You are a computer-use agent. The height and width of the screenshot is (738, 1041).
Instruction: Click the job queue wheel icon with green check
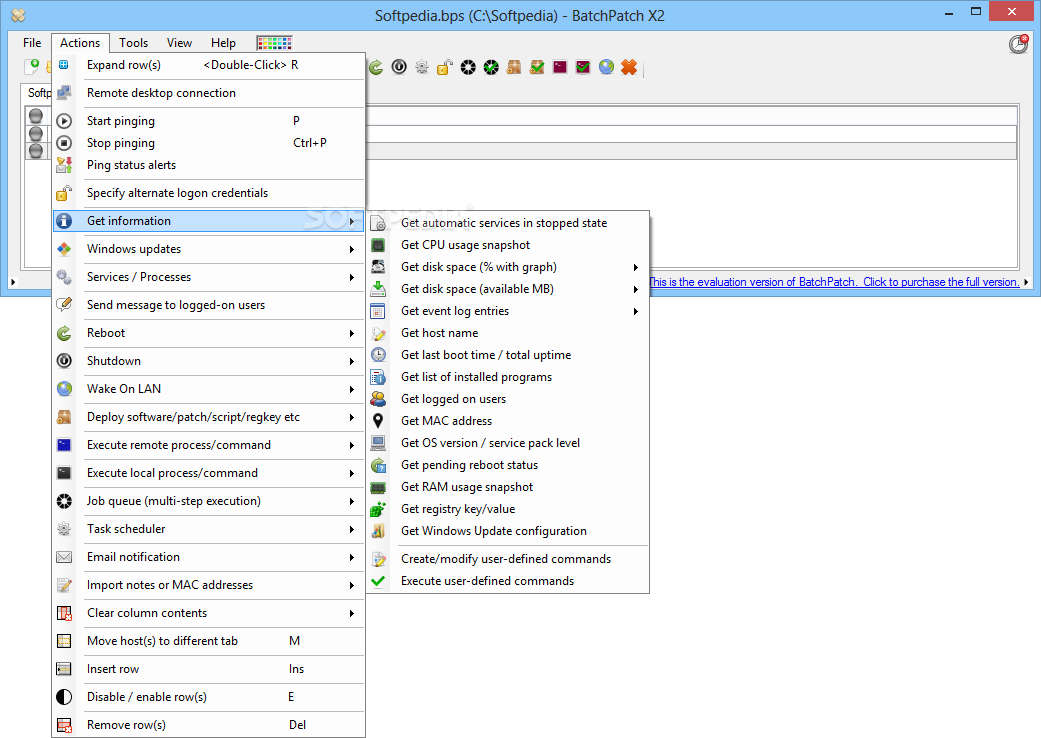point(491,67)
